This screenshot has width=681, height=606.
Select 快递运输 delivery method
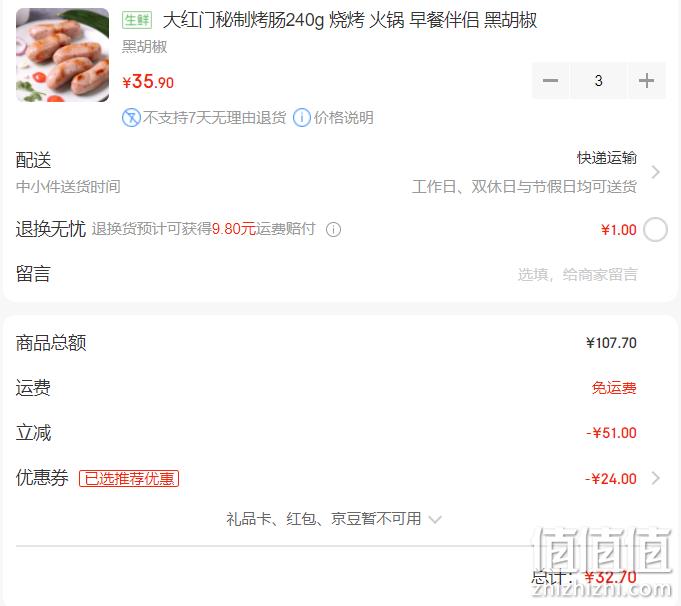(607, 158)
